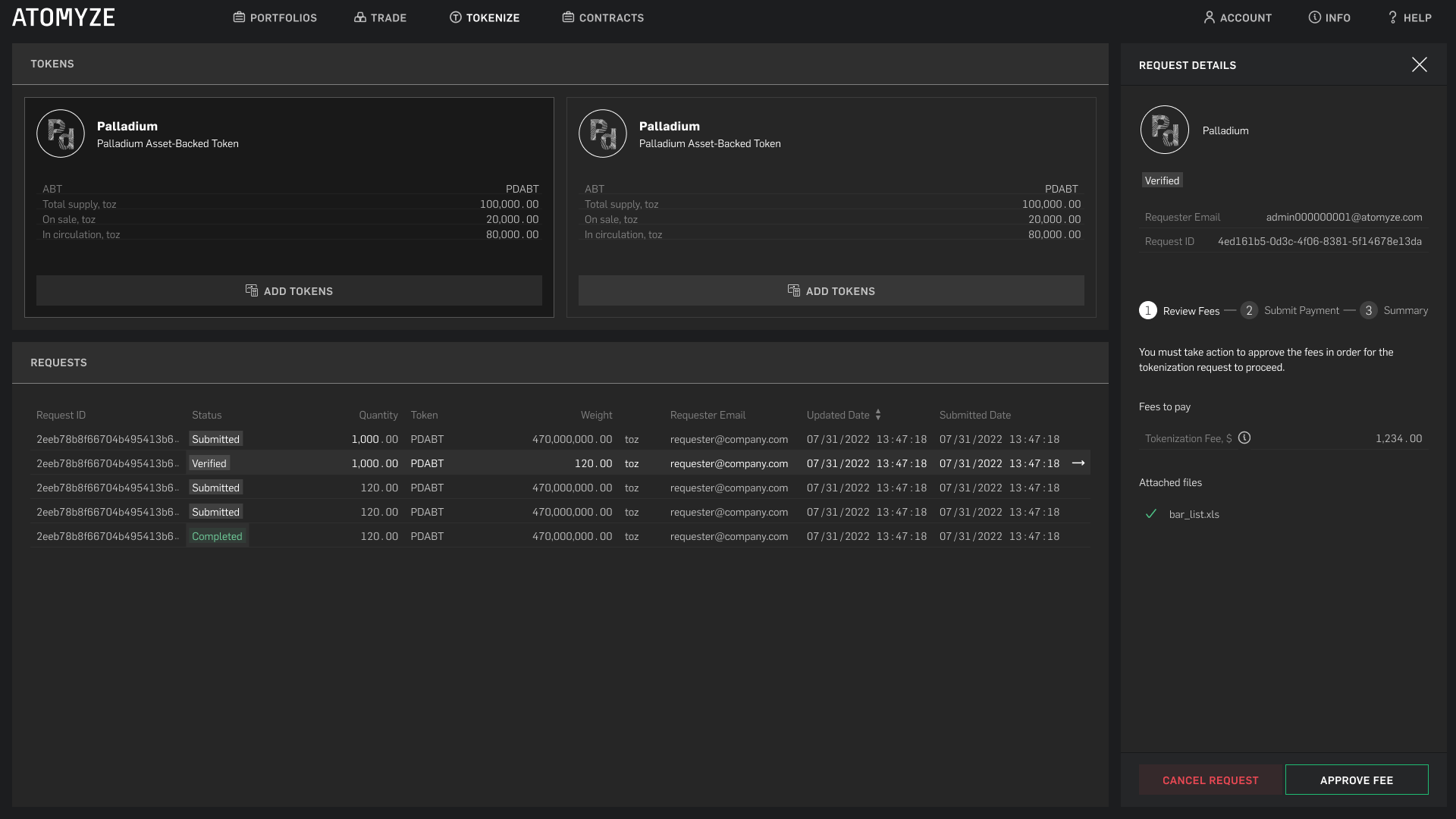Select step 2 Submit Payment
Screen dimensions: 1456x819
pos(1289,310)
